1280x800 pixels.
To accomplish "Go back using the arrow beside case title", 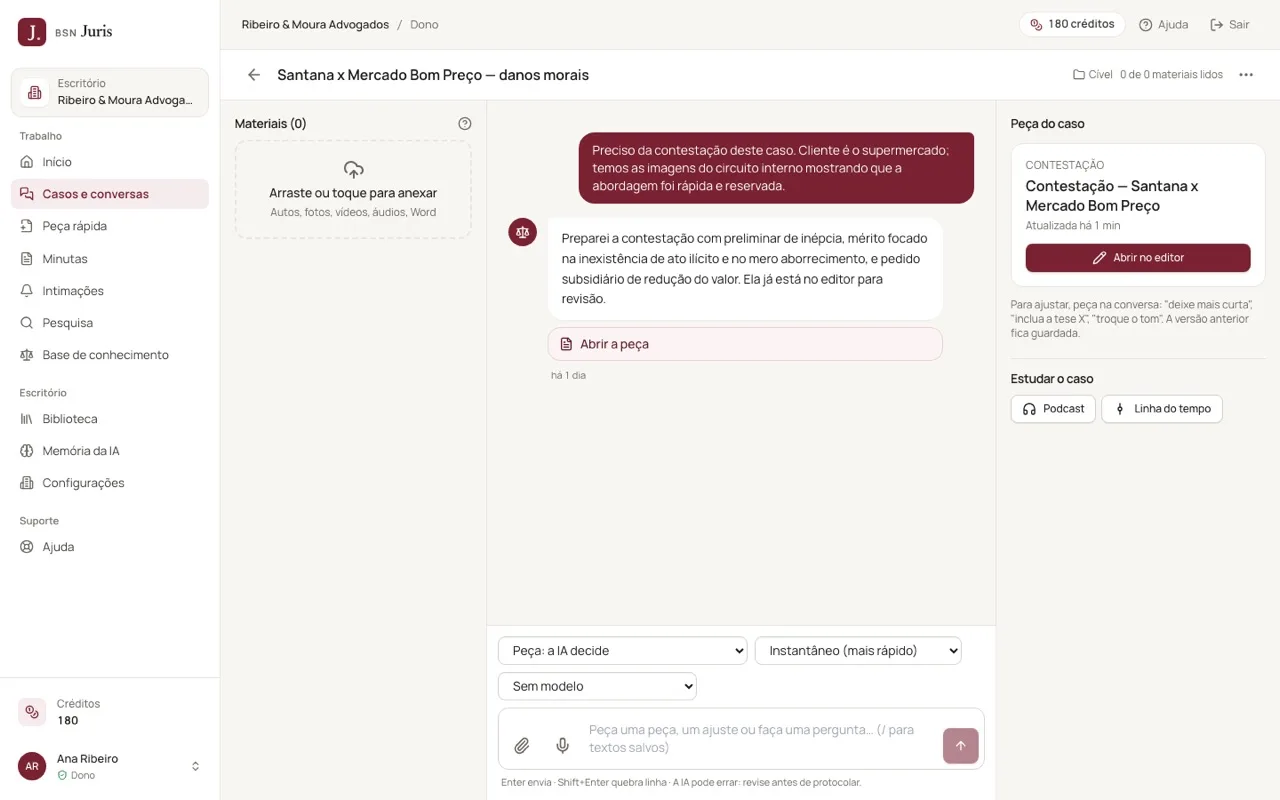I will point(254,75).
